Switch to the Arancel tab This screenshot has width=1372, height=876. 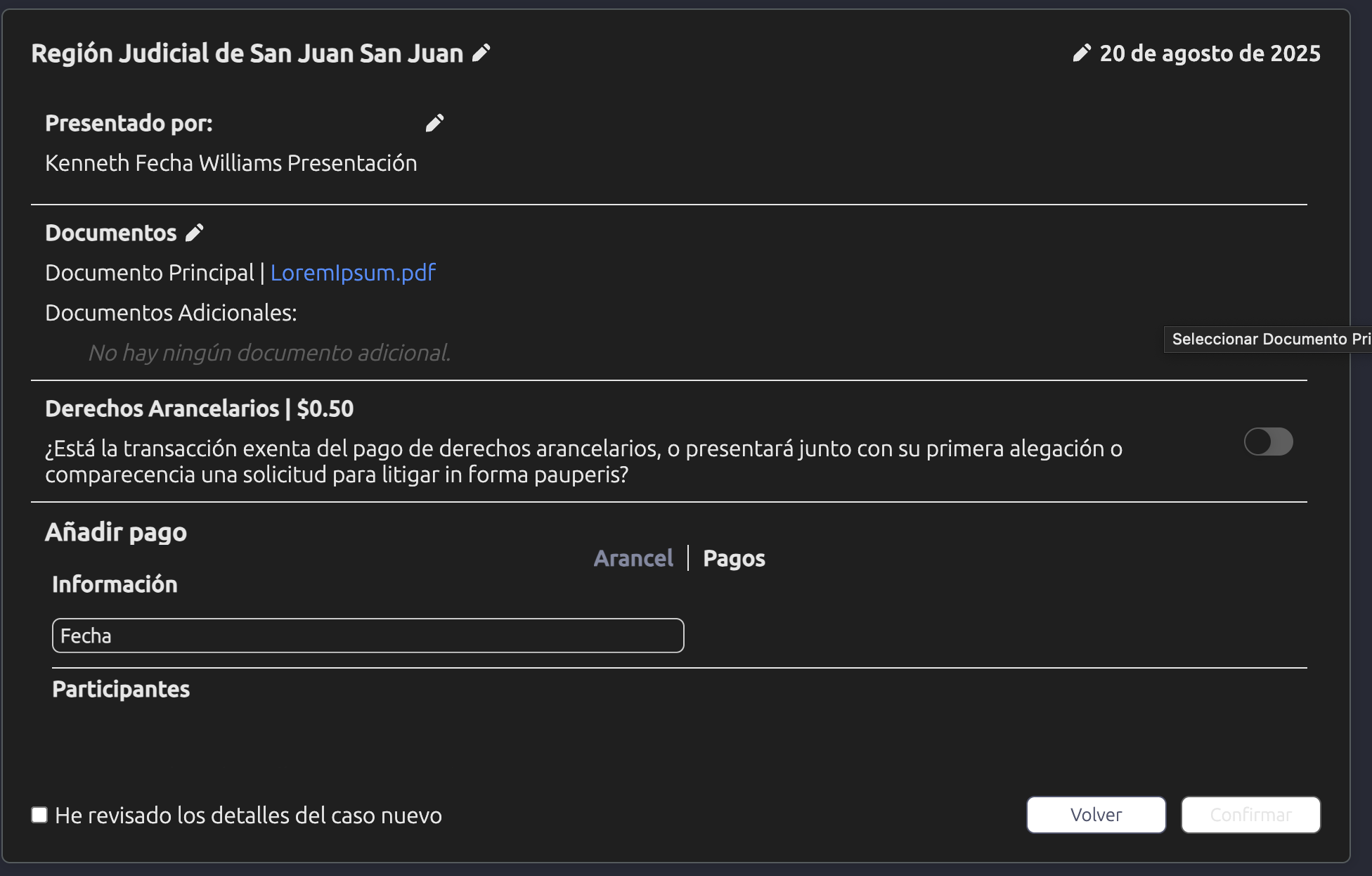pos(633,558)
